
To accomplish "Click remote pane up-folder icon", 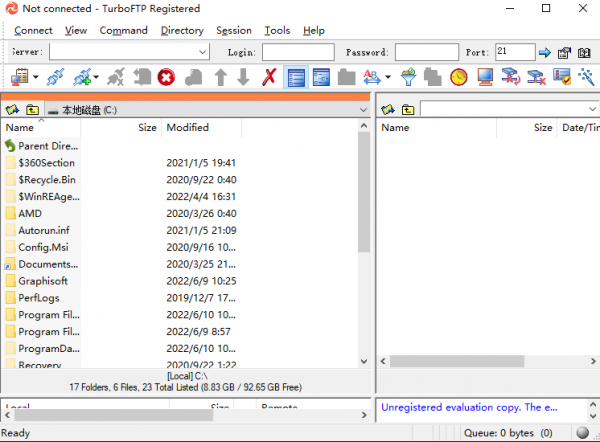I will 408,110.
